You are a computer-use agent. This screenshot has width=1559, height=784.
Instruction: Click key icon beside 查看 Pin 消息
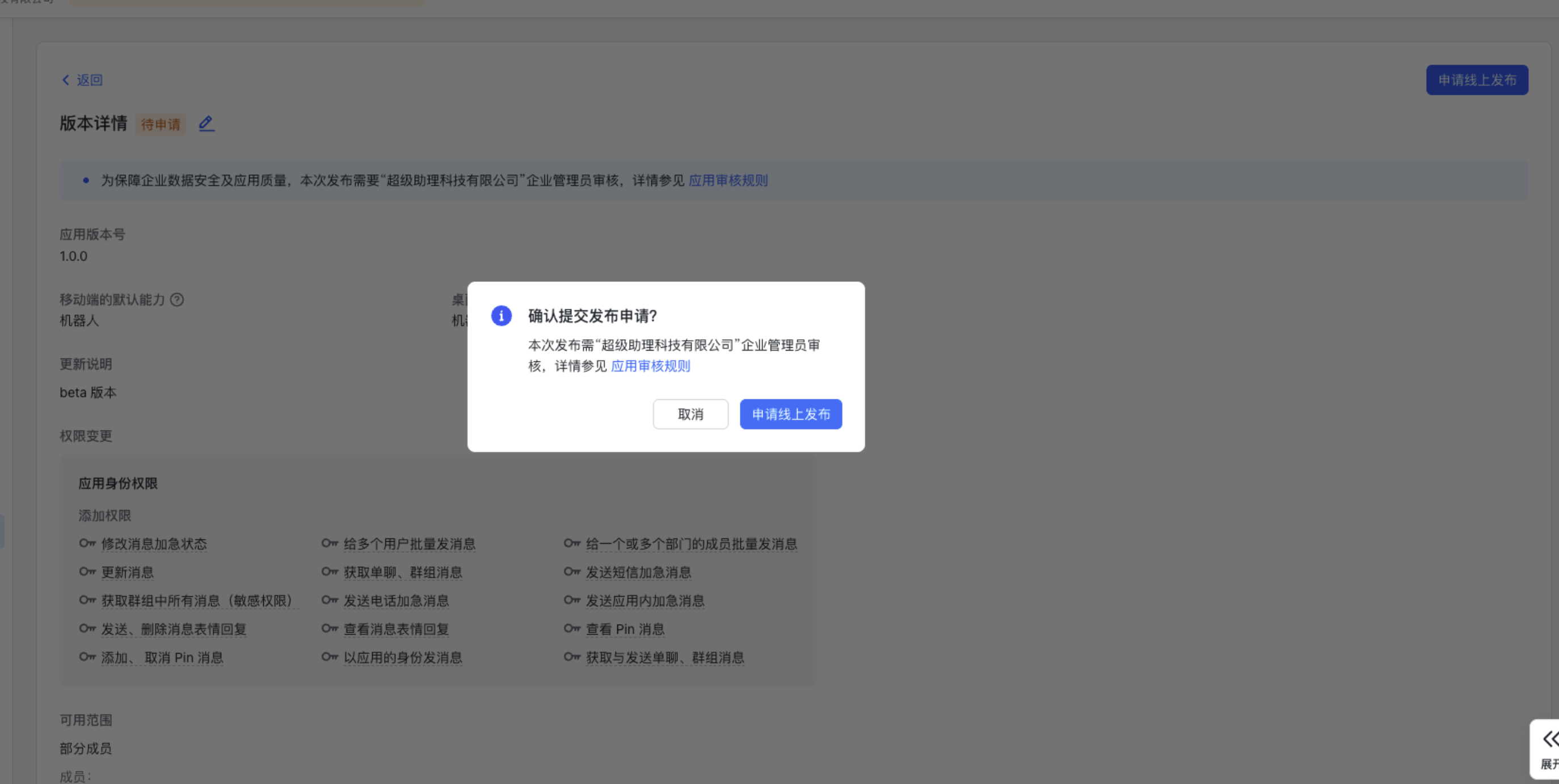click(x=572, y=629)
